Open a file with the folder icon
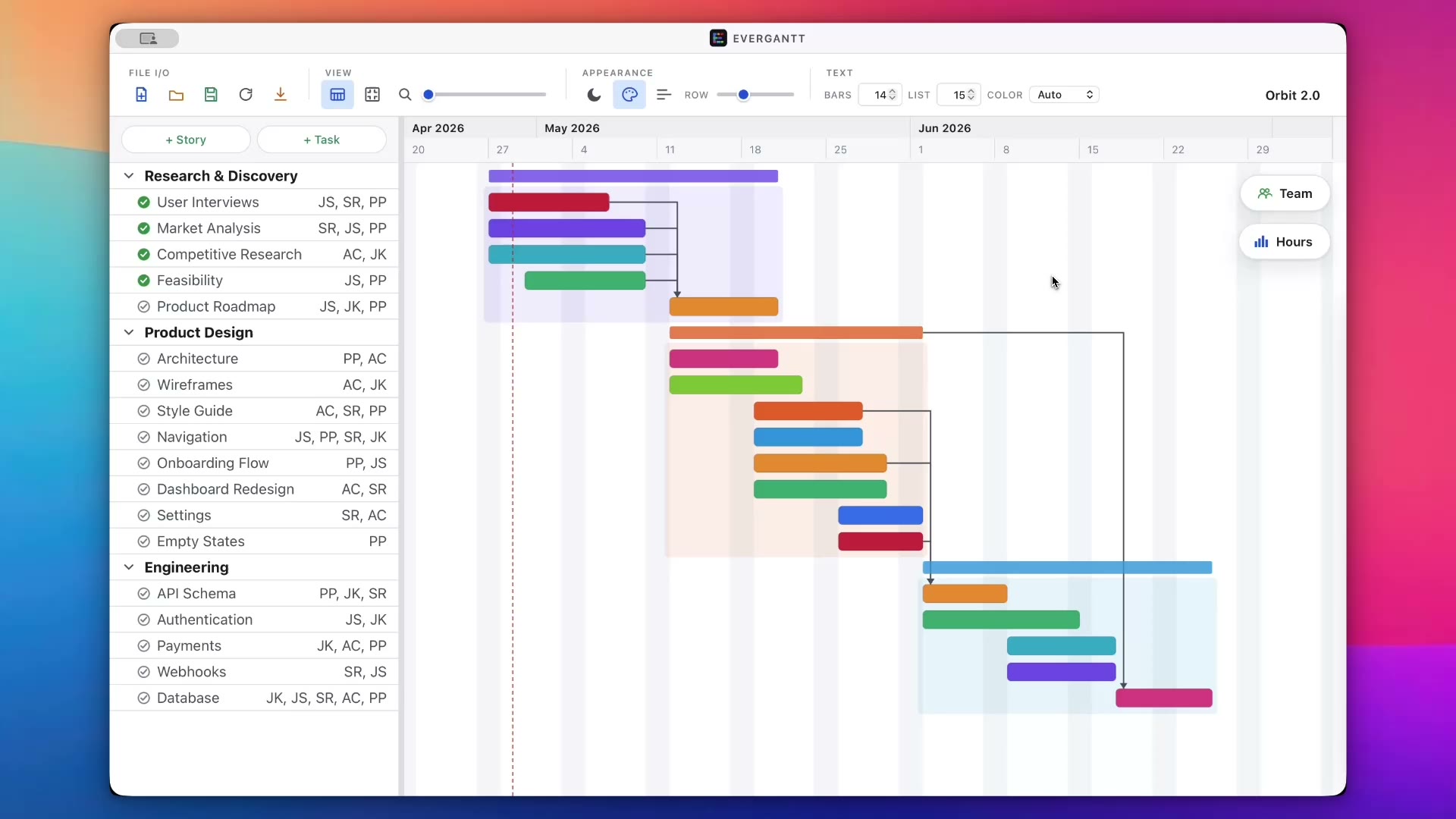Screen dimensions: 1456x819 click(x=176, y=95)
